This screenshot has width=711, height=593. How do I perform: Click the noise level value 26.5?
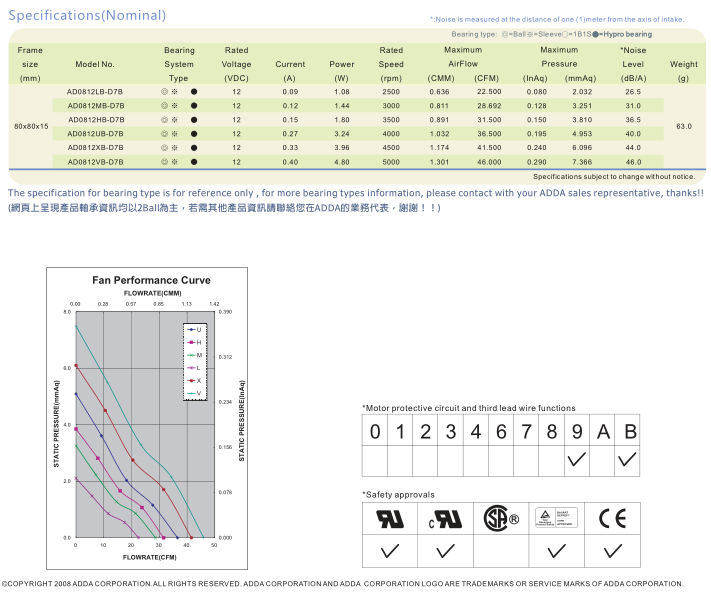coord(633,92)
